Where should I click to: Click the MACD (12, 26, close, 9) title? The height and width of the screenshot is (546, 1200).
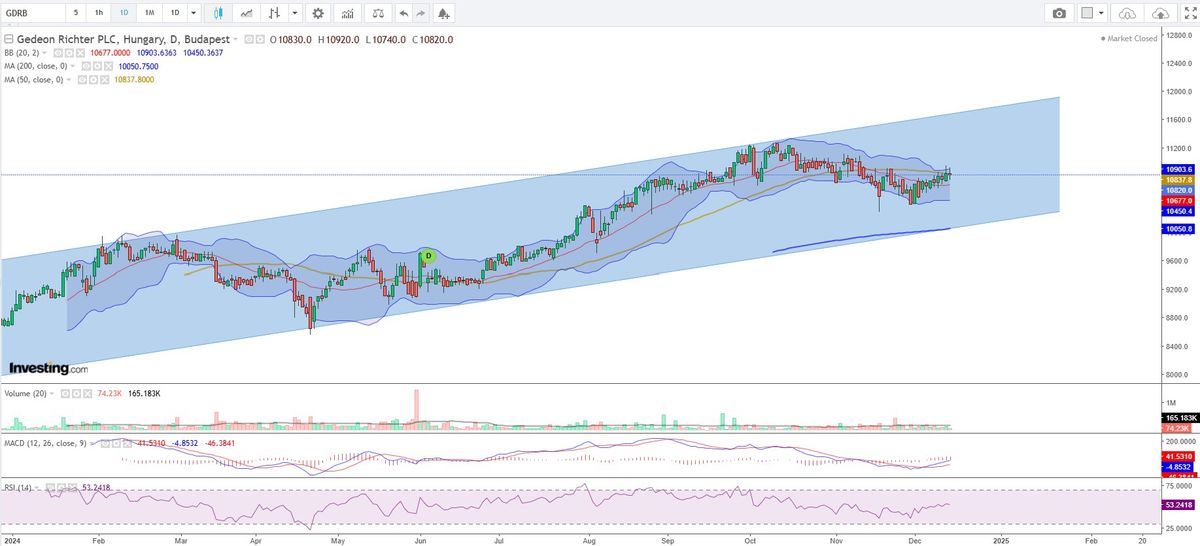tap(45, 443)
